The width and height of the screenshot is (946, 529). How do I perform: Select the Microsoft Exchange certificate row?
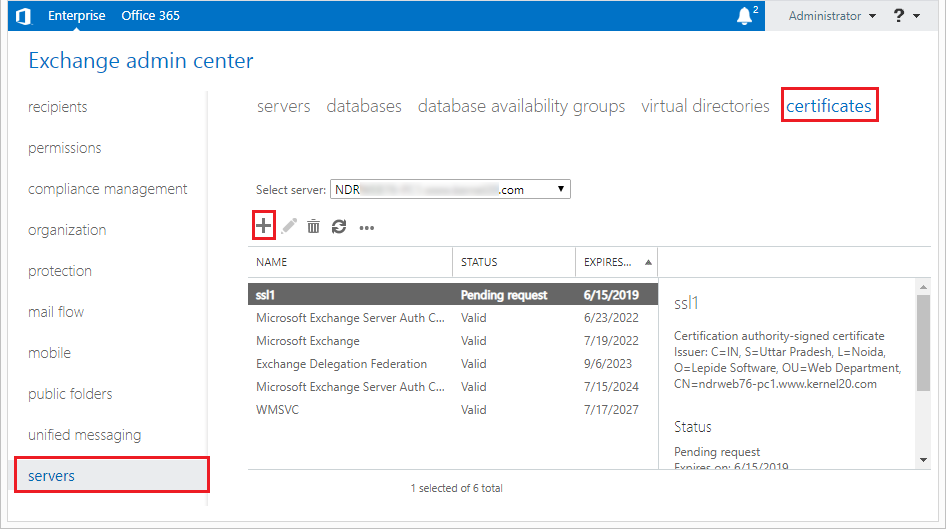tap(452, 341)
